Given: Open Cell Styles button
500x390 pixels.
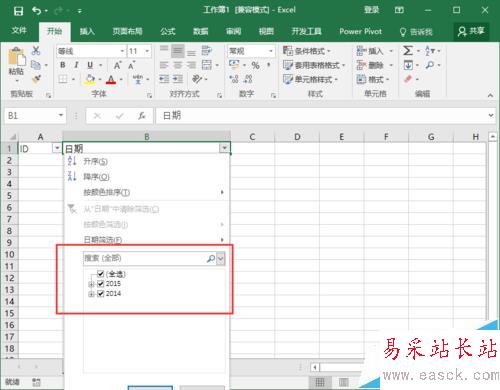Looking at the screenshot, I should coord(310,79).
